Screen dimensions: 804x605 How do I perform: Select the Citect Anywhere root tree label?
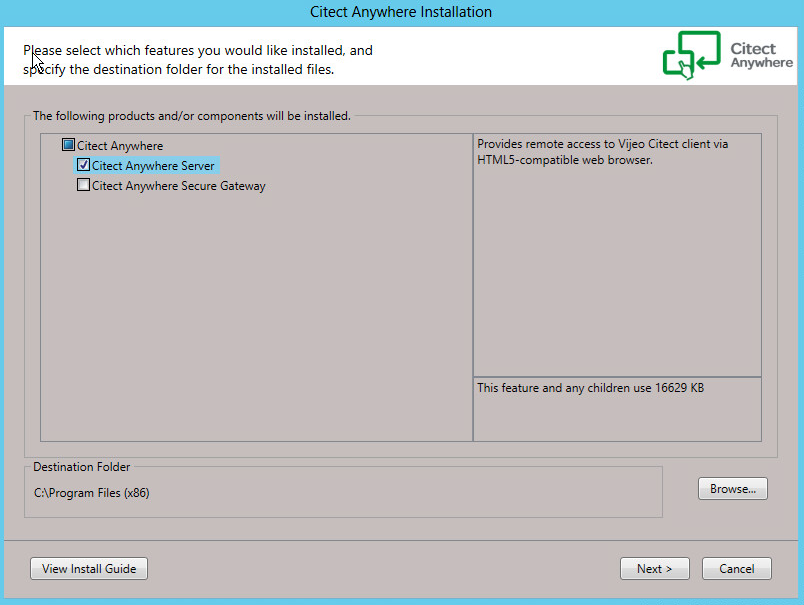click(x=120, y=146)
